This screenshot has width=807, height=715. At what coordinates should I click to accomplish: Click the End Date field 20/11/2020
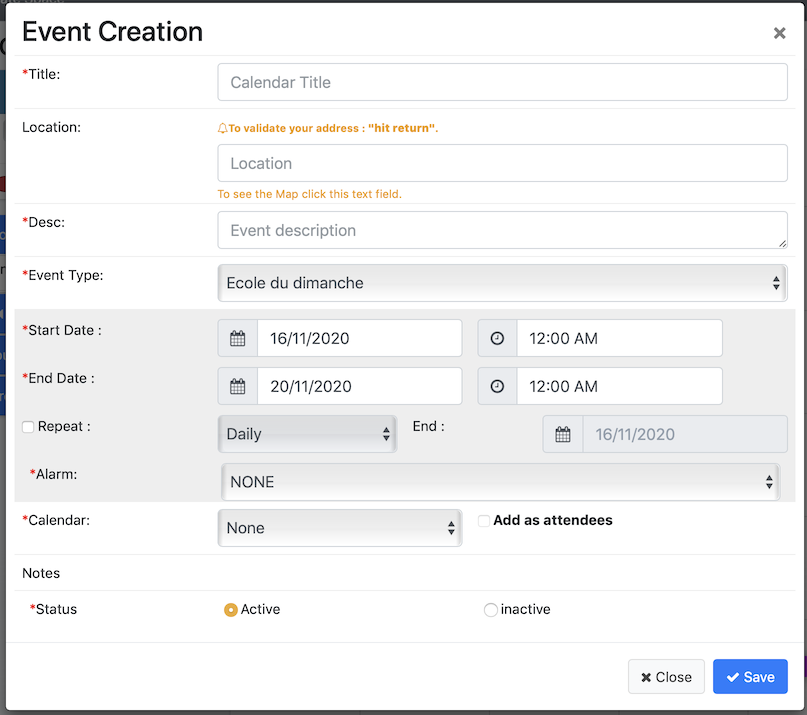359,386
